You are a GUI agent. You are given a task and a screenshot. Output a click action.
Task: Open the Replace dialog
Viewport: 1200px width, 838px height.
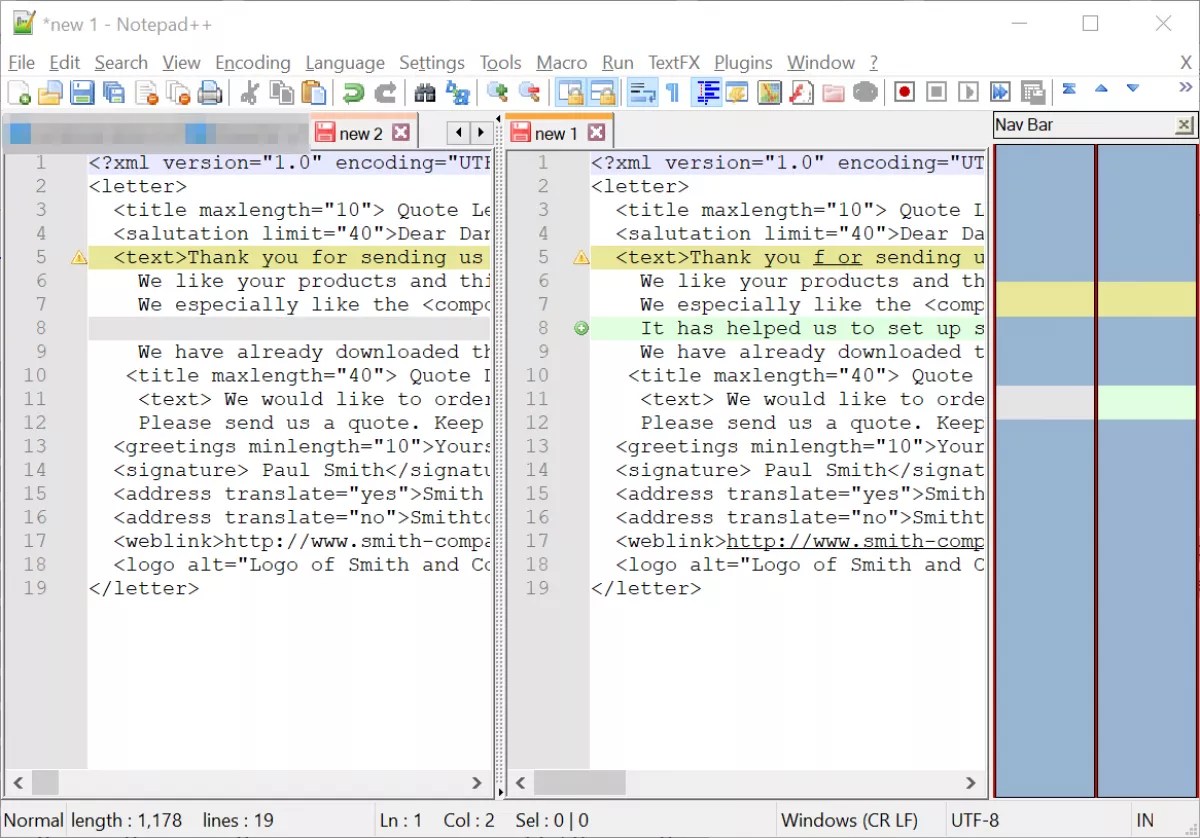(459, 91)
